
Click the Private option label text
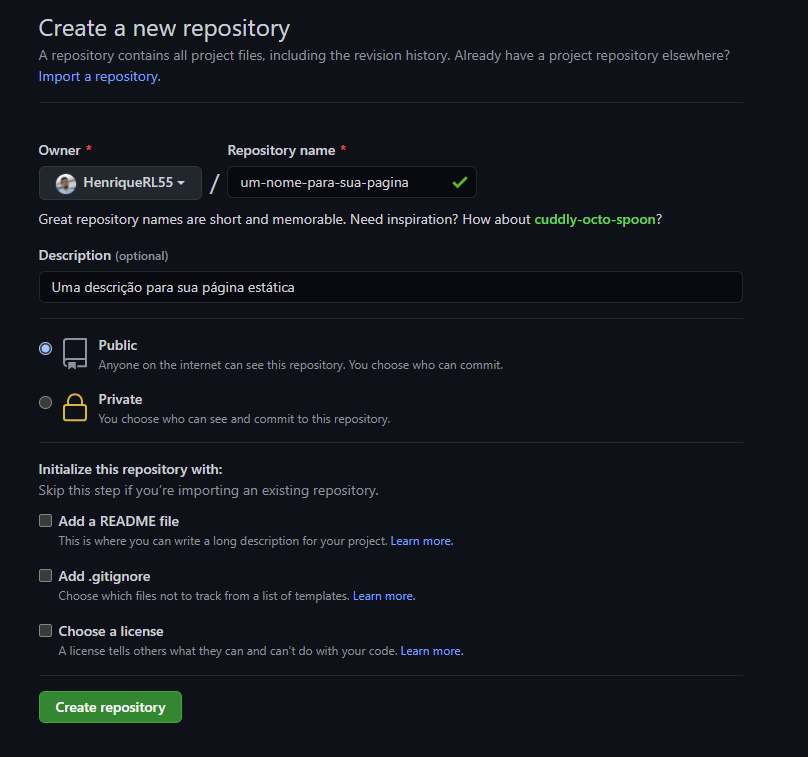pyautogui.click(x=120, y=399)
